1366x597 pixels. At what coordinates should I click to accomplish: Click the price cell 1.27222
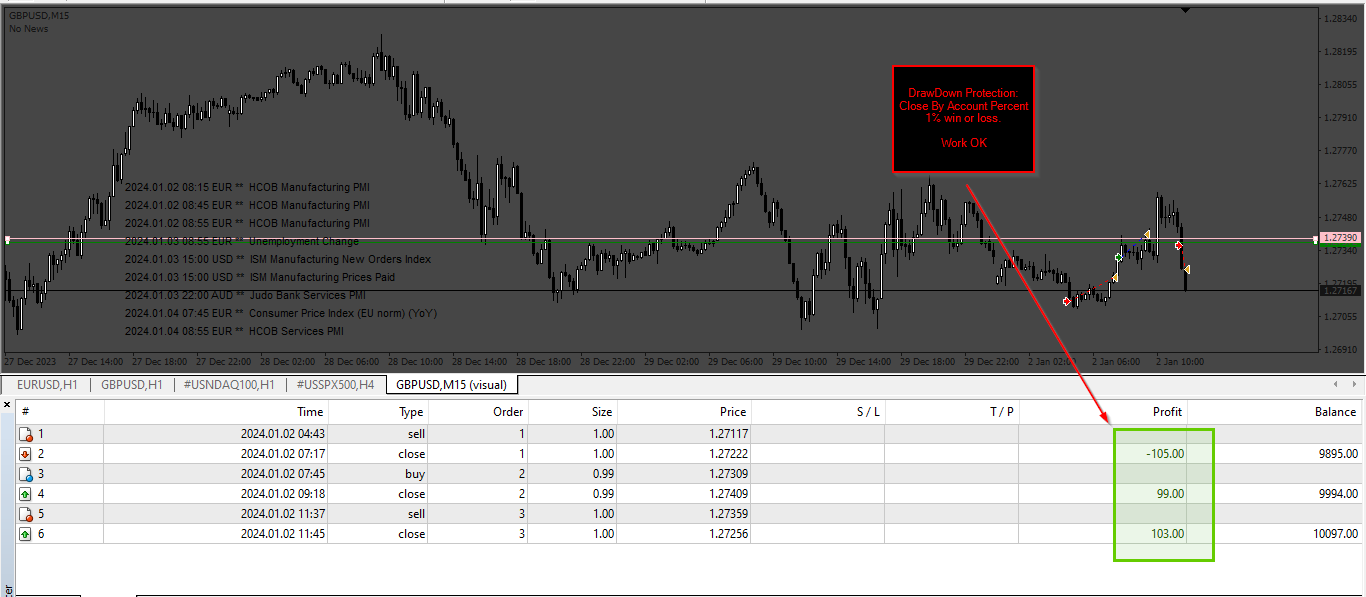click(726, 454)
